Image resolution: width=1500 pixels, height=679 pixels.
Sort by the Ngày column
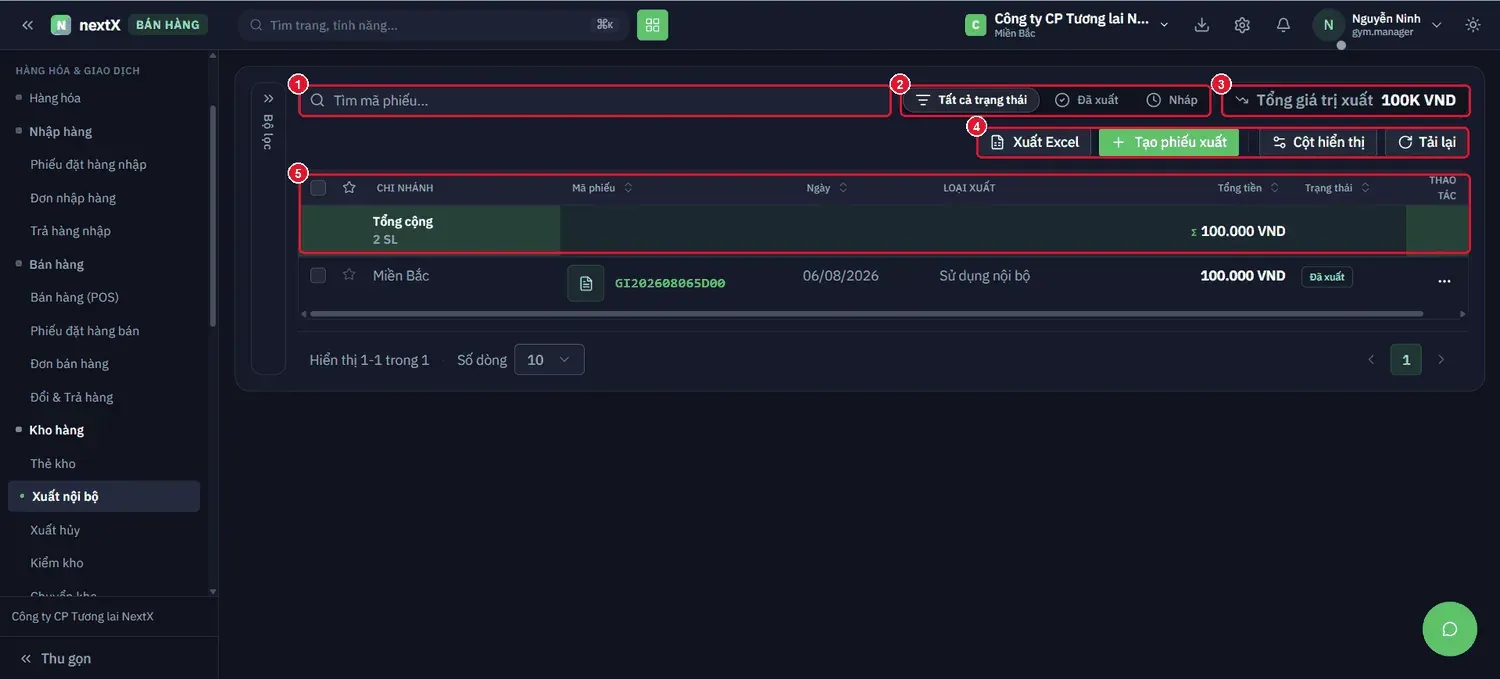[827, 188]
